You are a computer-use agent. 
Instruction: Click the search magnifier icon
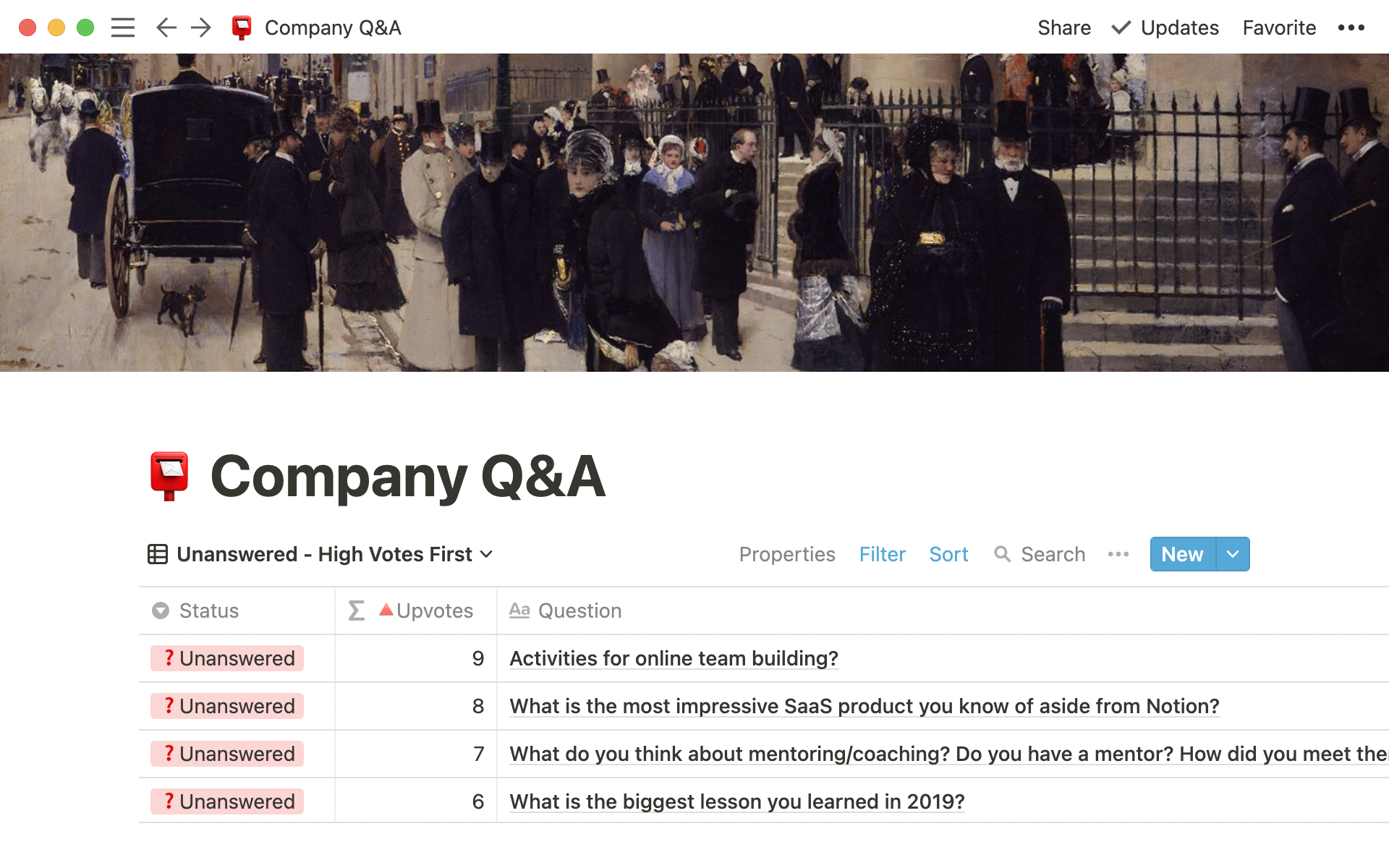(x=1004, y=554)
